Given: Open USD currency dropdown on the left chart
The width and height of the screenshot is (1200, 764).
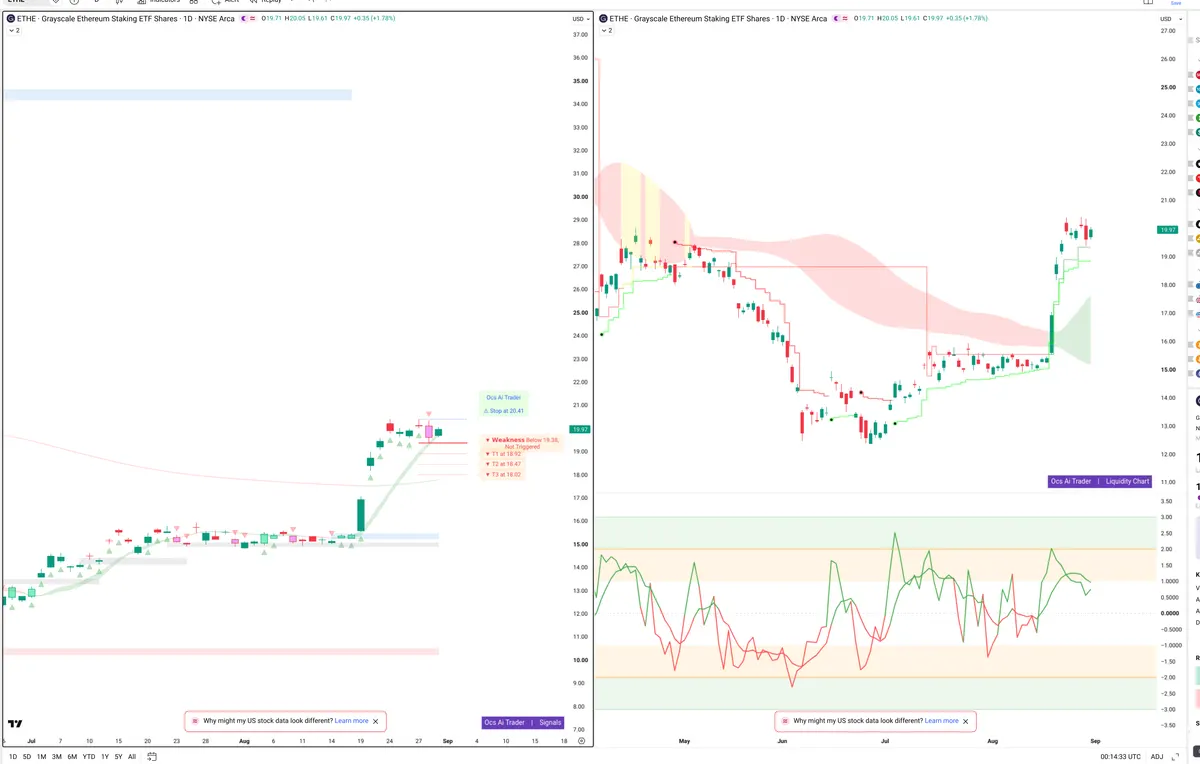Looking at the screenshot, I should click(580, 19).
